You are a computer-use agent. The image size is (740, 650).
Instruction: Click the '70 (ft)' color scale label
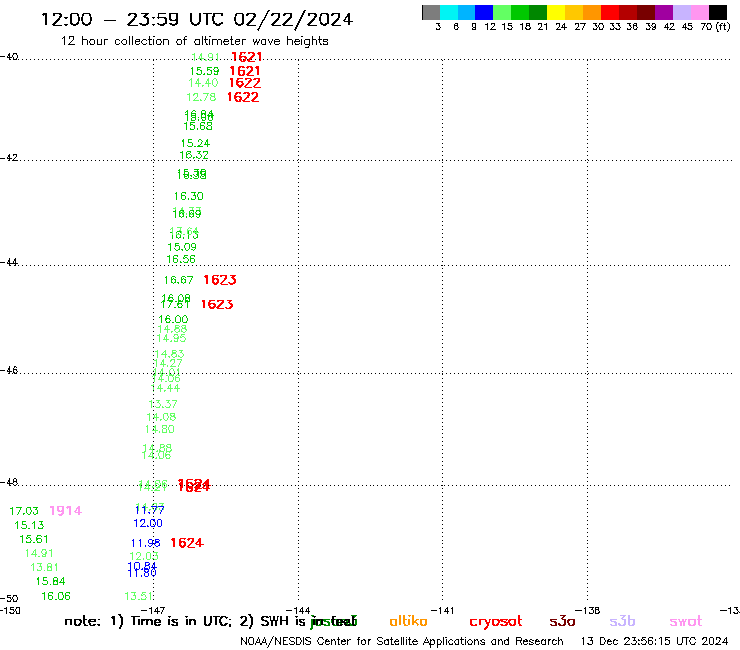715,27
